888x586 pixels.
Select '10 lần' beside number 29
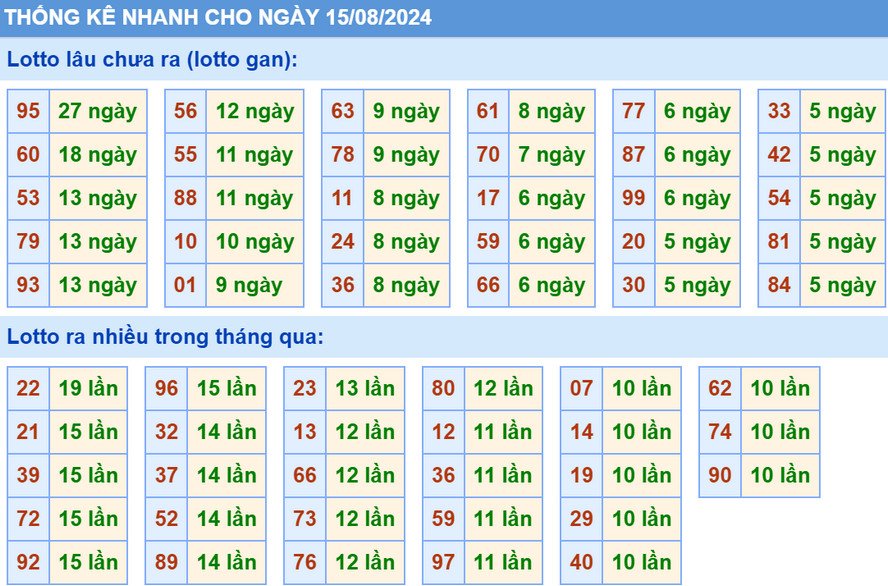642,519
